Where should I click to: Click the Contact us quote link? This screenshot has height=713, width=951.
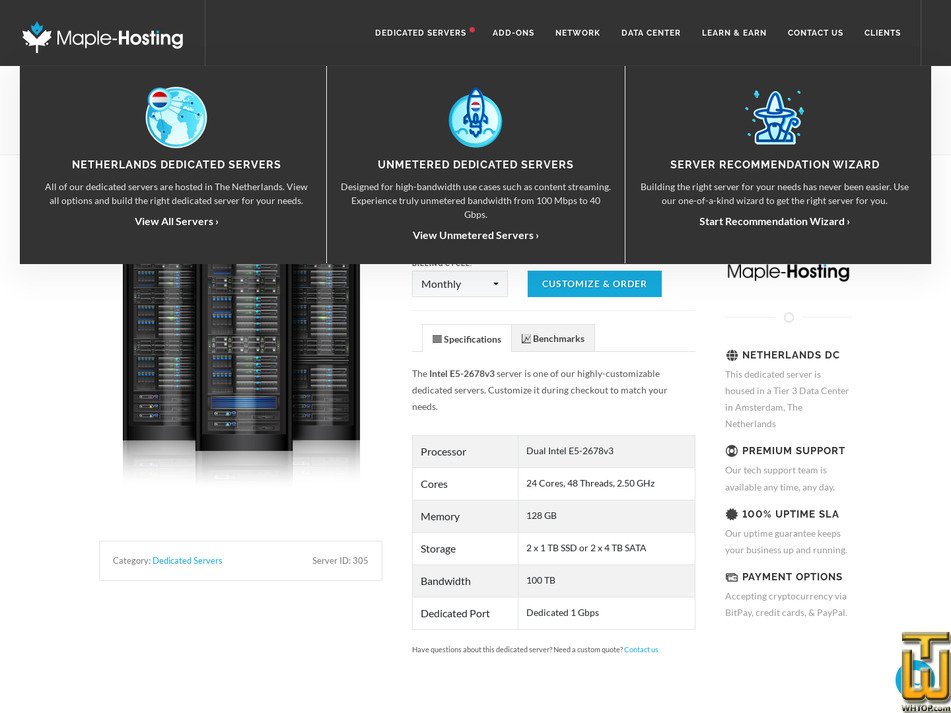[x=641, y=649]
